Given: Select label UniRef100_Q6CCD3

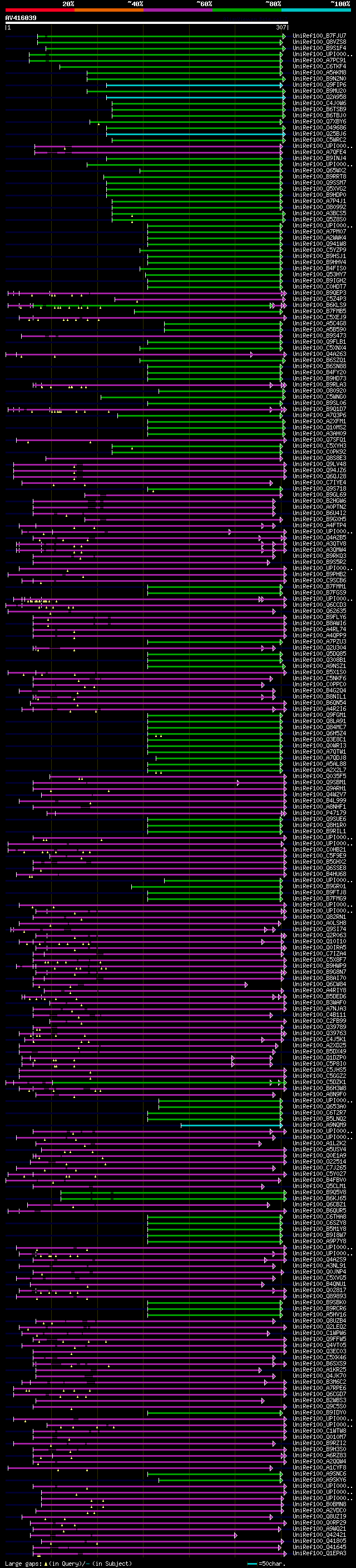Looking at the screenshot, I should pos(319,605).
